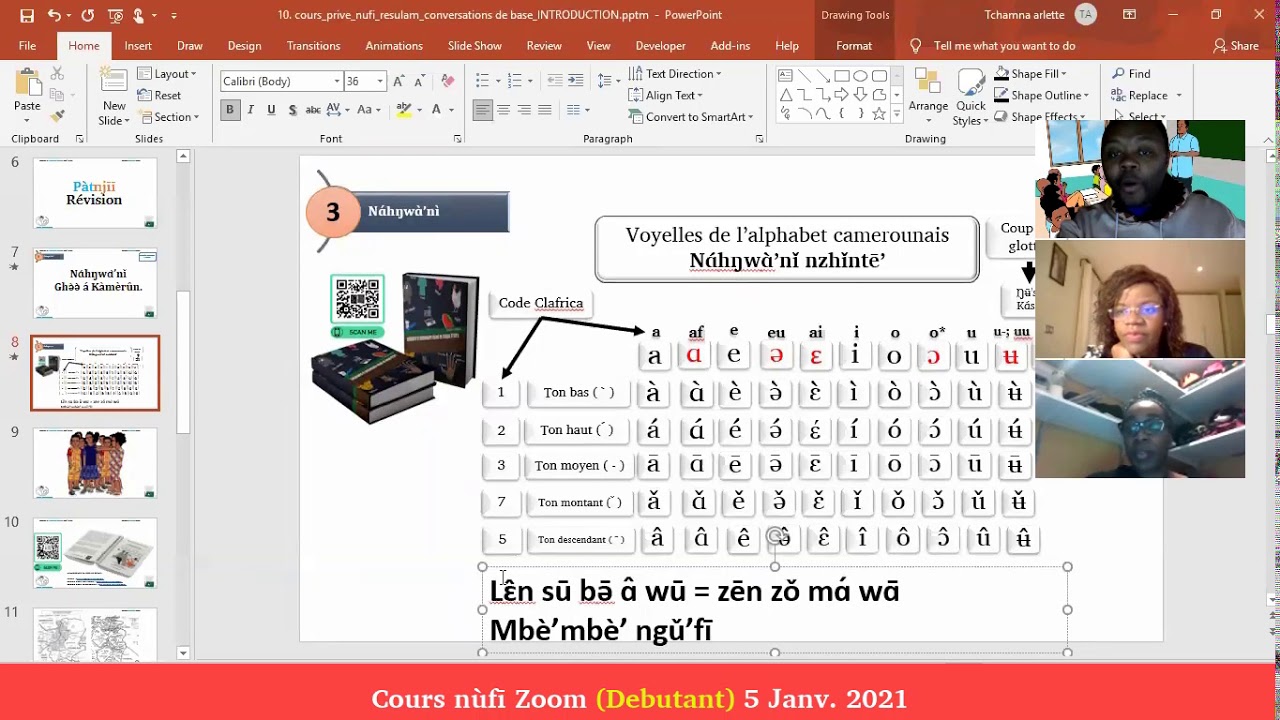Viewport: 1280px width, 720px height.
Task: Click the Paste icon
Action: [x=27, y=83]
